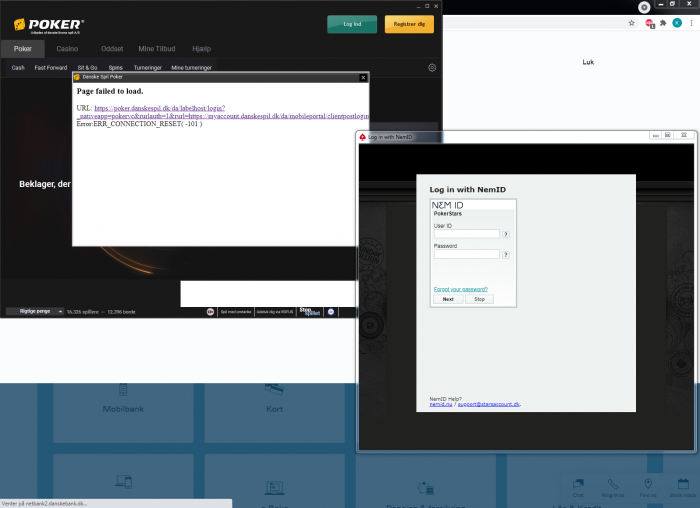
Task: Click the yellow Registrer dig button
Action: pyautogui.click(x=409, y=24)
